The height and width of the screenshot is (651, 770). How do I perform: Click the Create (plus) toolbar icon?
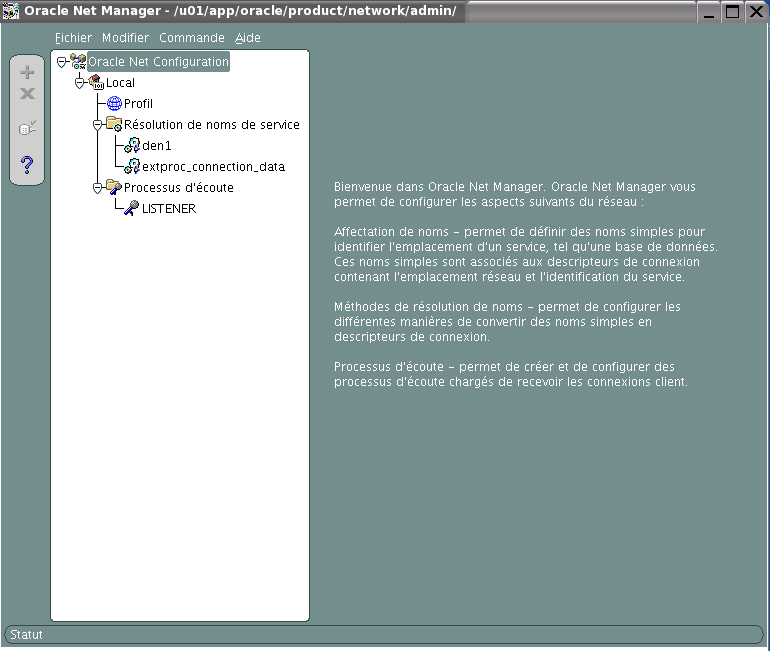pos(27,73)
